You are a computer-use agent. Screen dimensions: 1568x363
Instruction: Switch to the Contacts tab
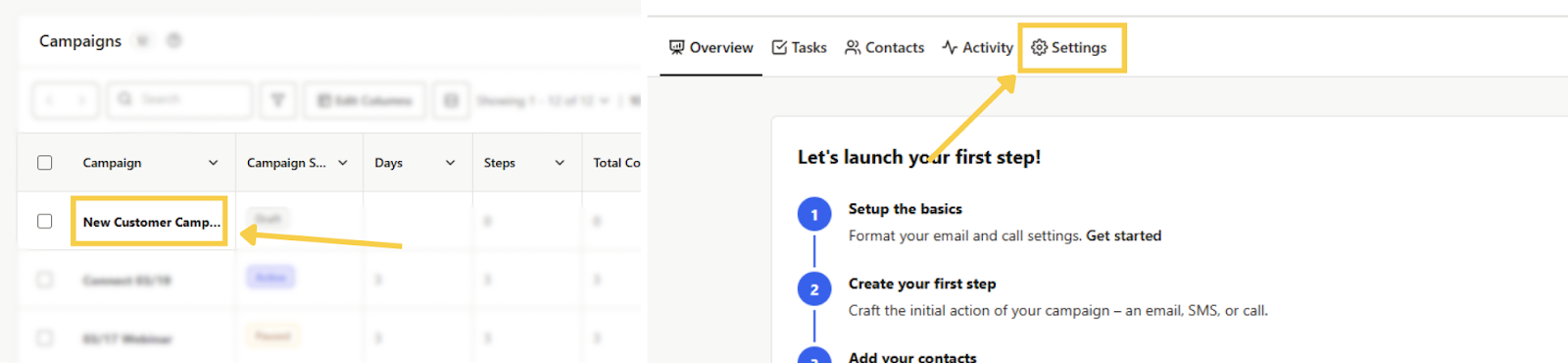tap(885, 47)
